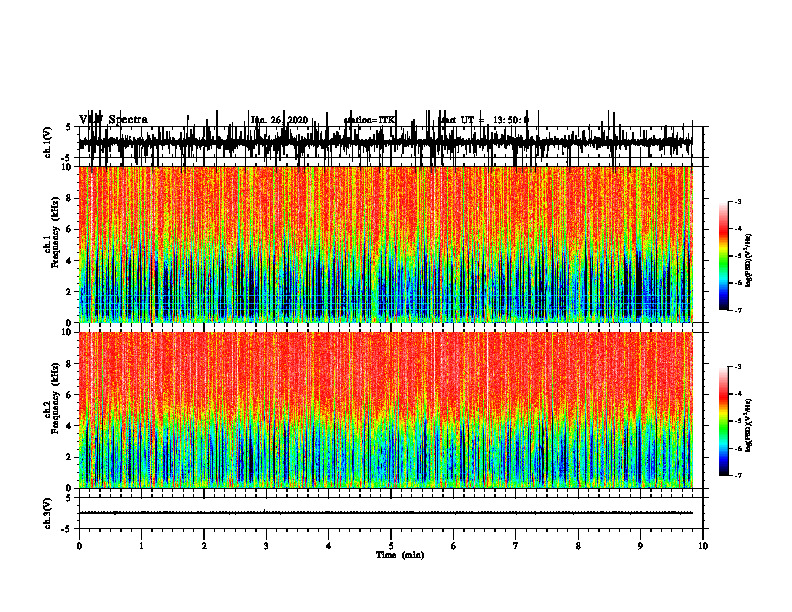Click inside the ch.2 spectrogram panel

click(x=385, y=410)
